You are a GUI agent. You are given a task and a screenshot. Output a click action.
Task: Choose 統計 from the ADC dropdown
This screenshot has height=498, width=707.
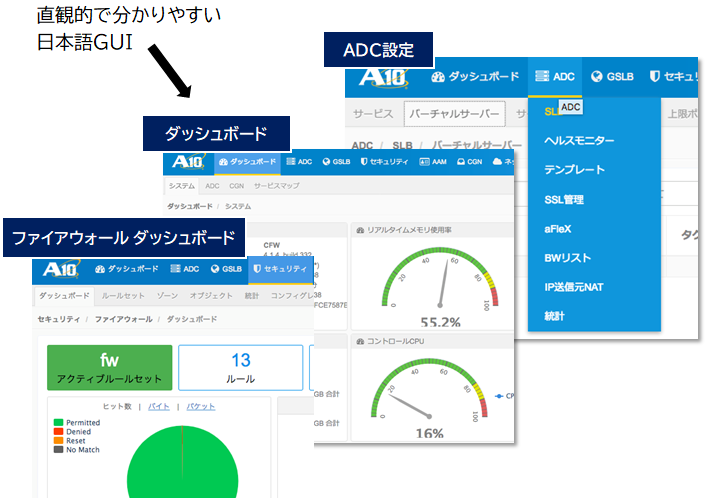click(554, 316)
